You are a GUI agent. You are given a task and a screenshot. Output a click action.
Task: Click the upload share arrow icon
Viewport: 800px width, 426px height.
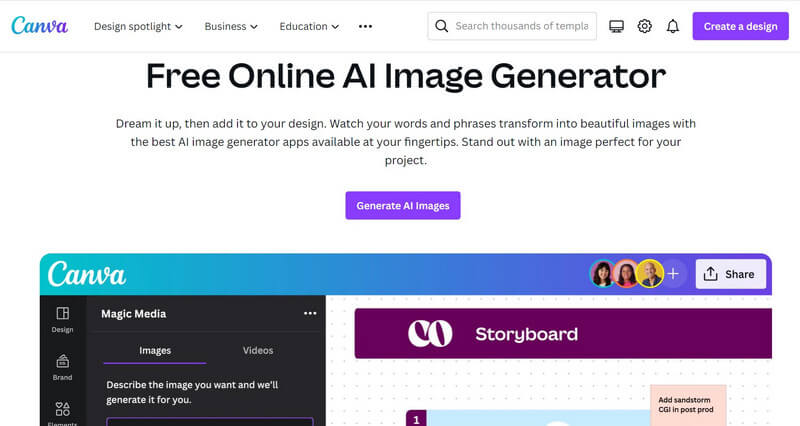pyautogui.click(x=710, y=274)
